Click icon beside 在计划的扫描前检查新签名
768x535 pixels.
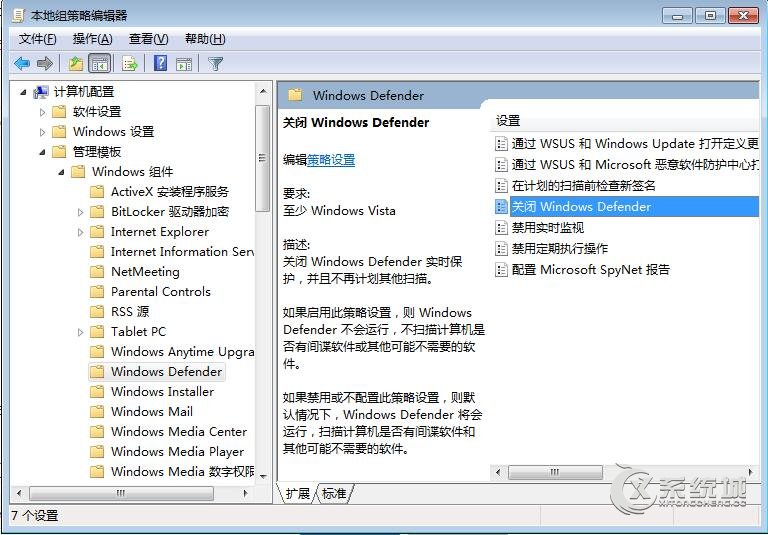pos(501,186)
